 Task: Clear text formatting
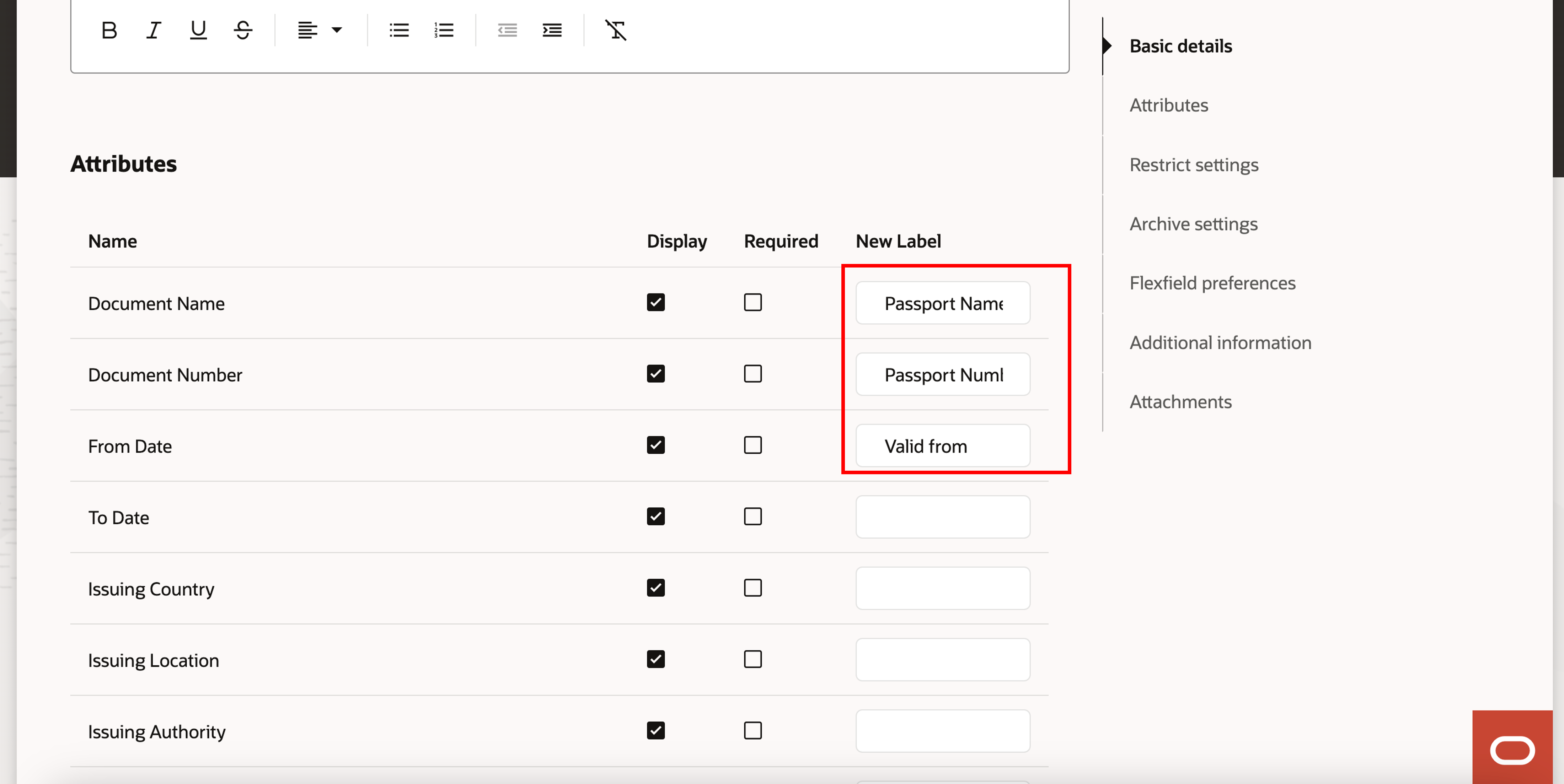[x=615, y=30]
